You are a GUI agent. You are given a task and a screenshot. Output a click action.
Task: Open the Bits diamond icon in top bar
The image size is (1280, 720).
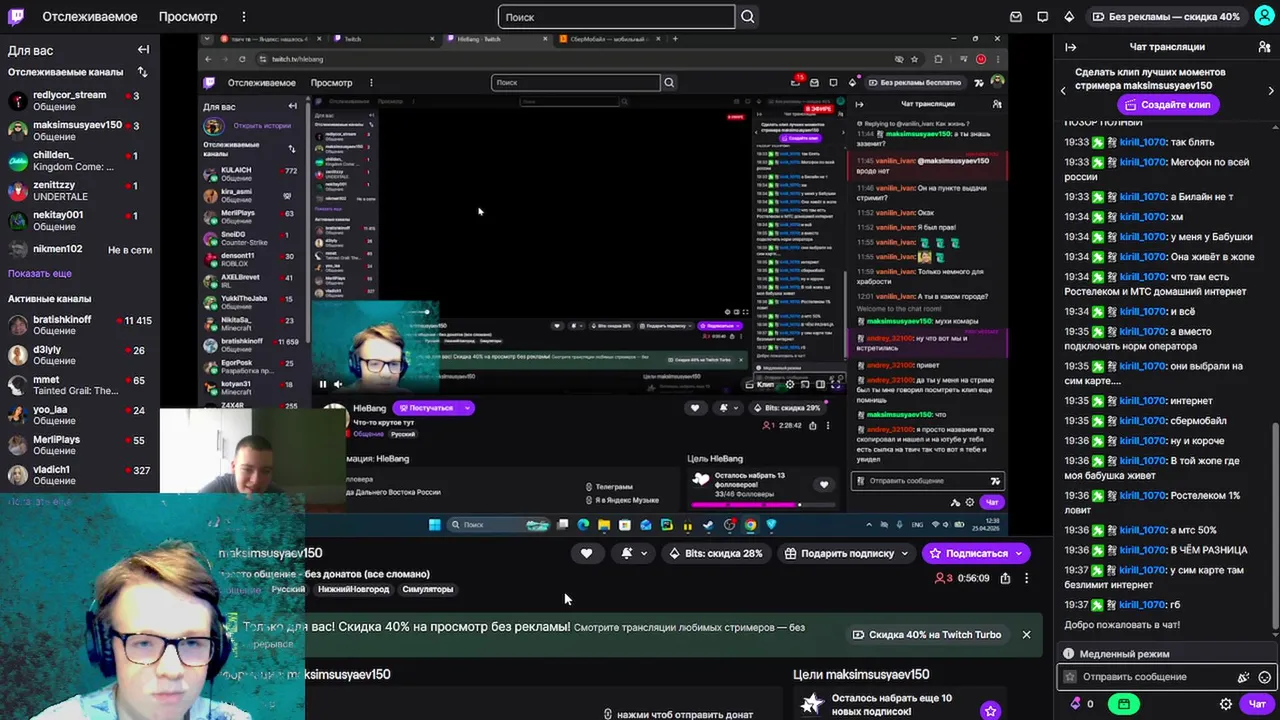[x=1069, y=17]
